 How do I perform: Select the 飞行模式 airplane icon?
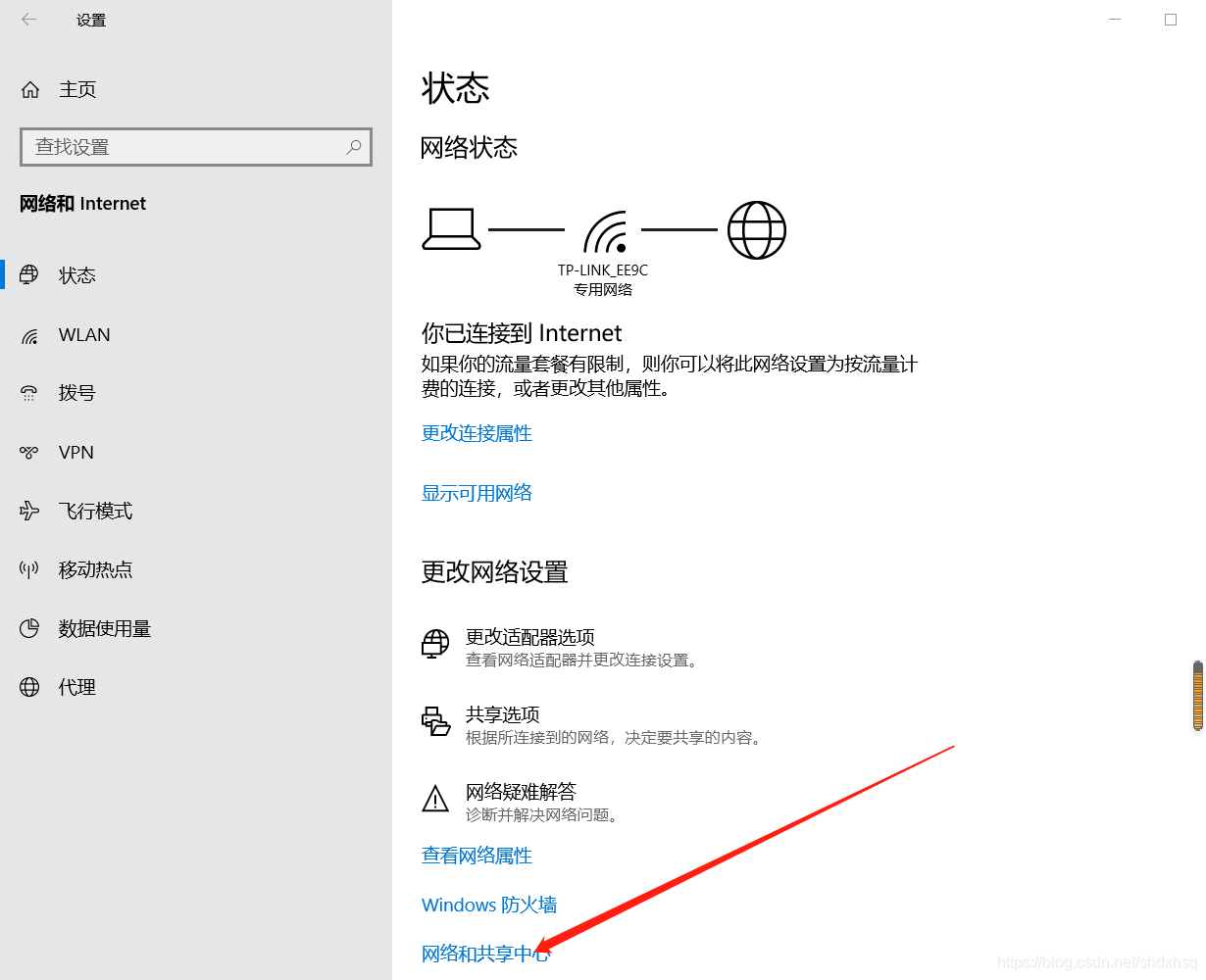[x=29, y=511]
